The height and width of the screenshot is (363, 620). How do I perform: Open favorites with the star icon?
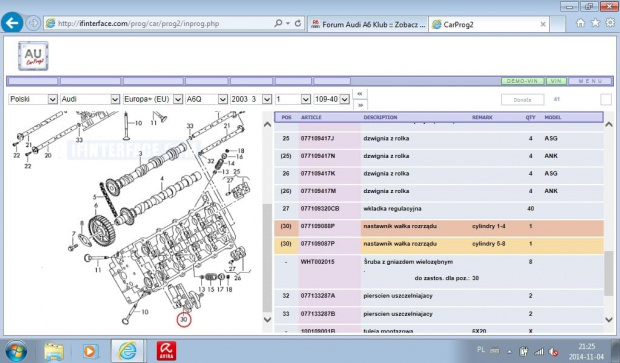tap(595, 23)
